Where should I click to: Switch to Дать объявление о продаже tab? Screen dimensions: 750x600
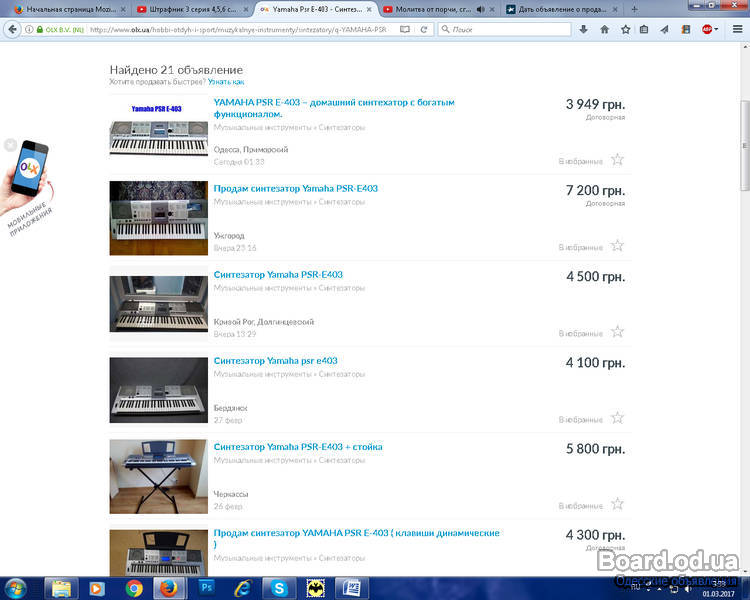[562, 9]
